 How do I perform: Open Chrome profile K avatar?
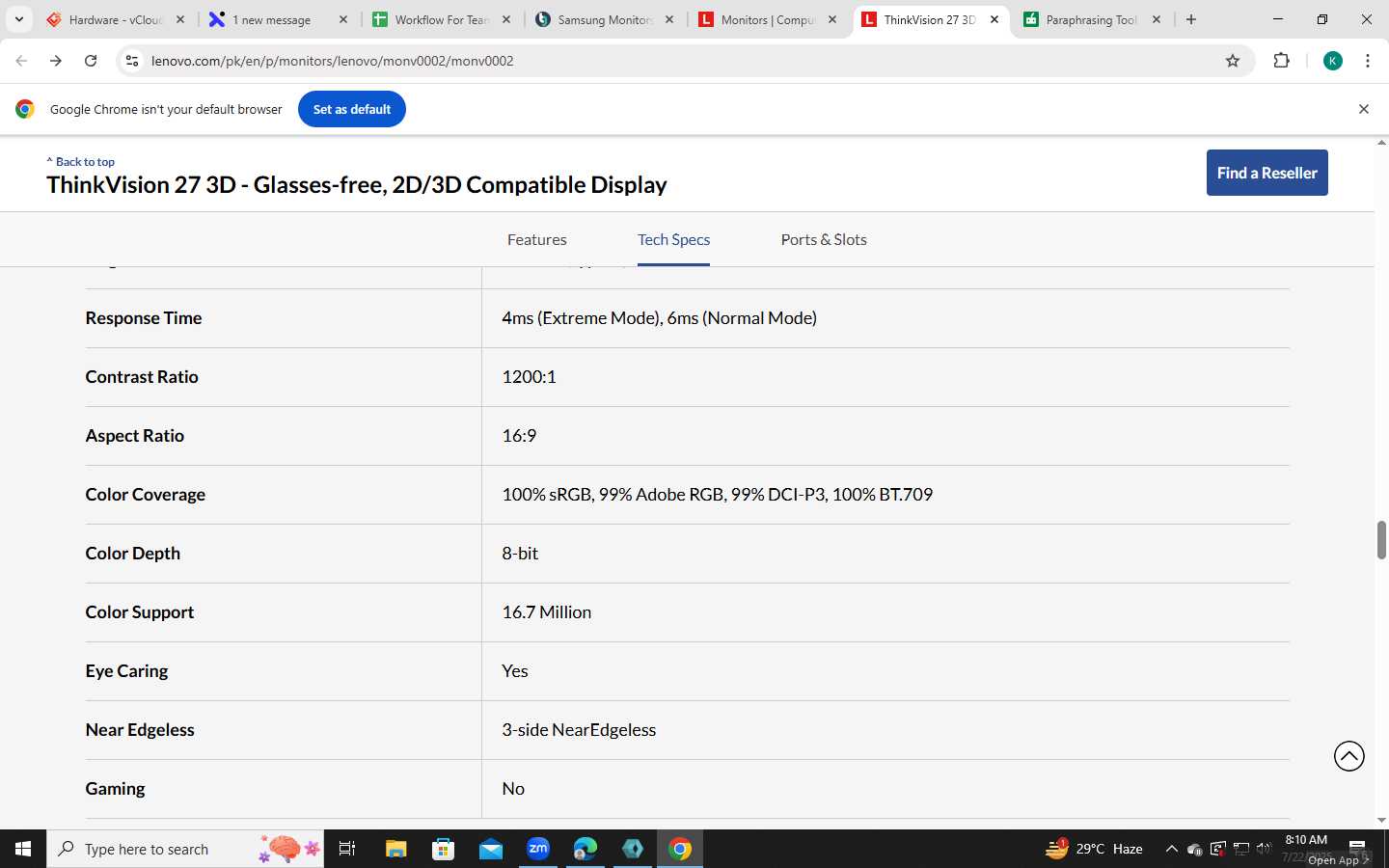[x=1333, y=61]
